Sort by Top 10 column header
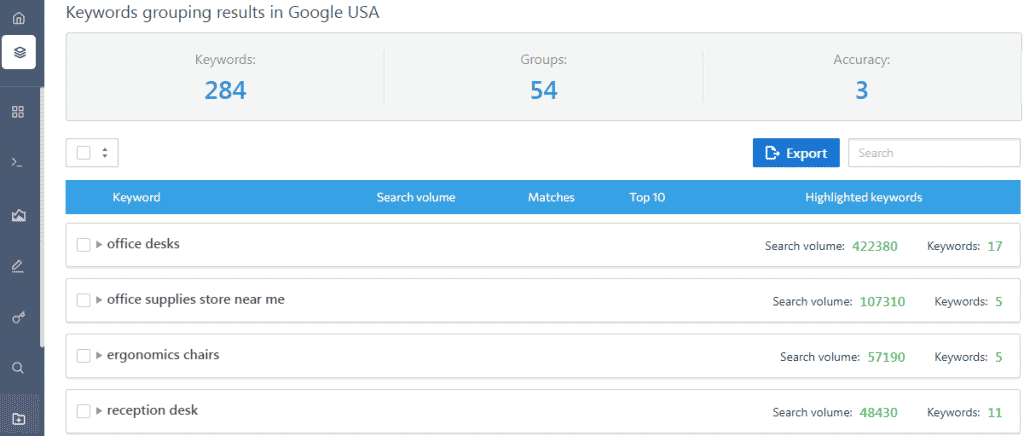The height and width of the screenshot is (436, 1024). tap(647, 198)
